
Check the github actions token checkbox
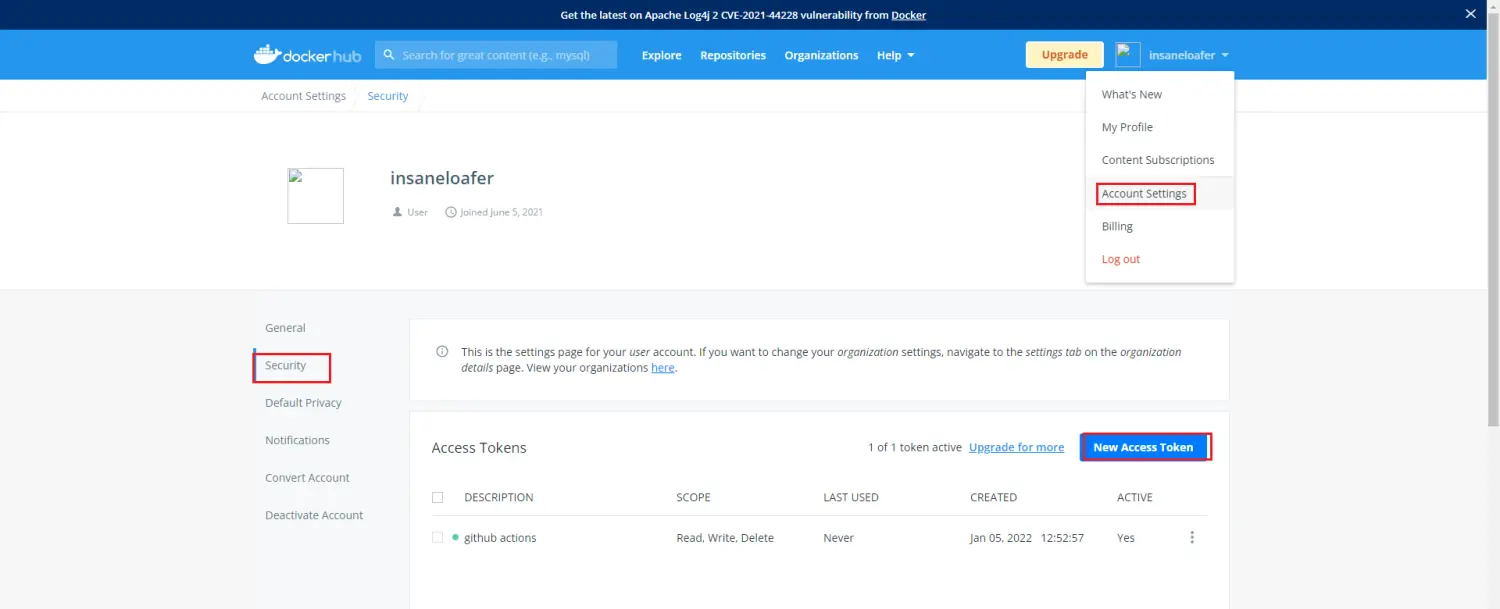(x=437, y=537)
